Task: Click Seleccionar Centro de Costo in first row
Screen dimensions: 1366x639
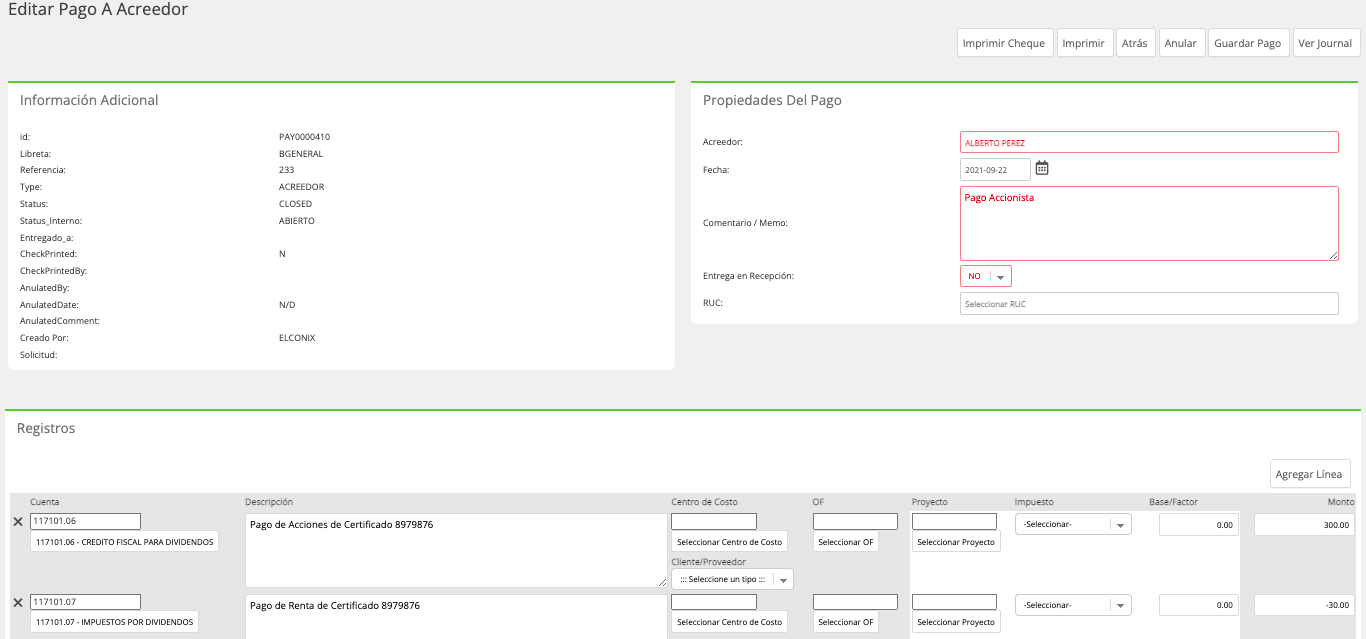Action: coord(729,541)
